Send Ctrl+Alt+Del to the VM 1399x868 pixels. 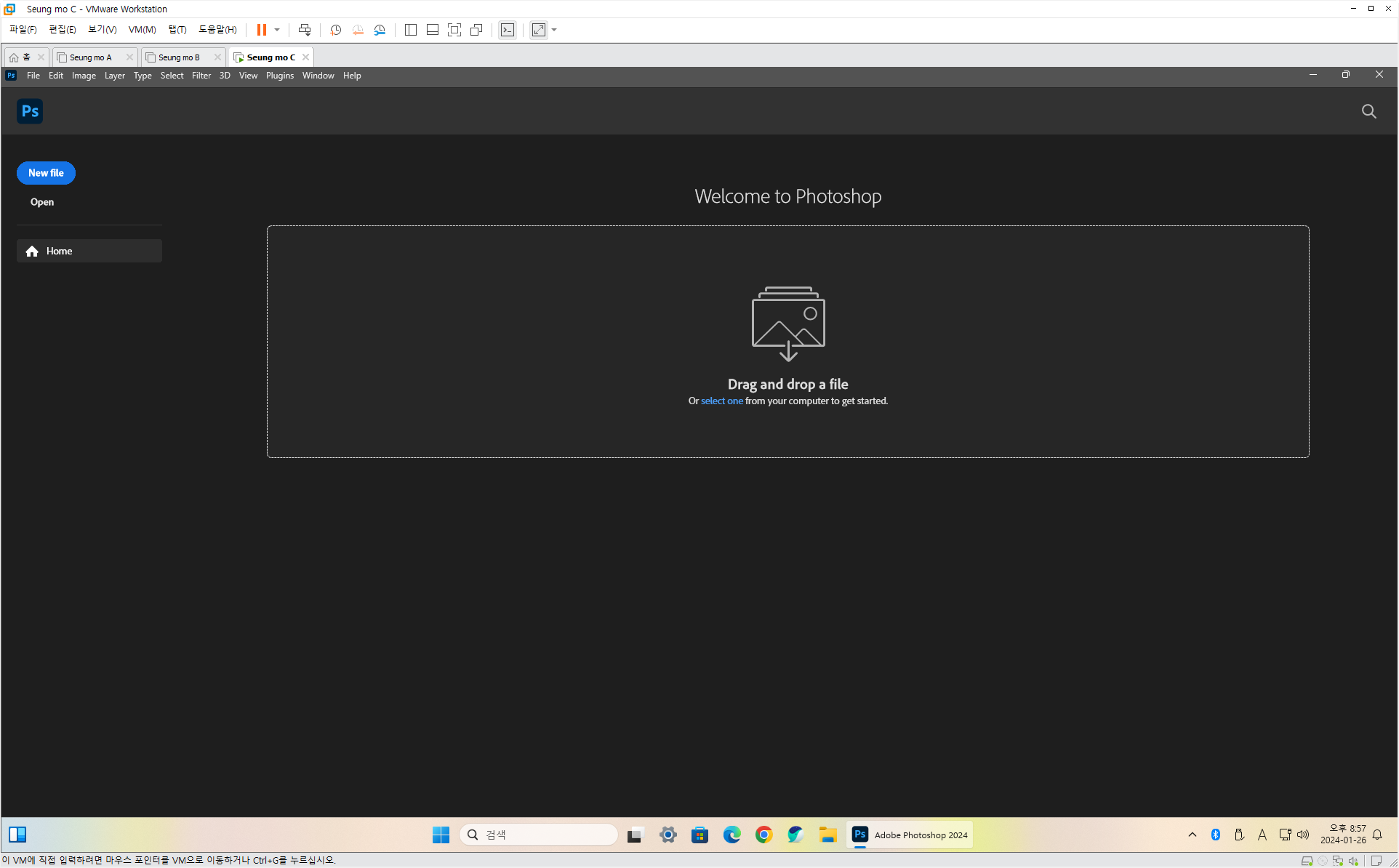click(305, 30)
